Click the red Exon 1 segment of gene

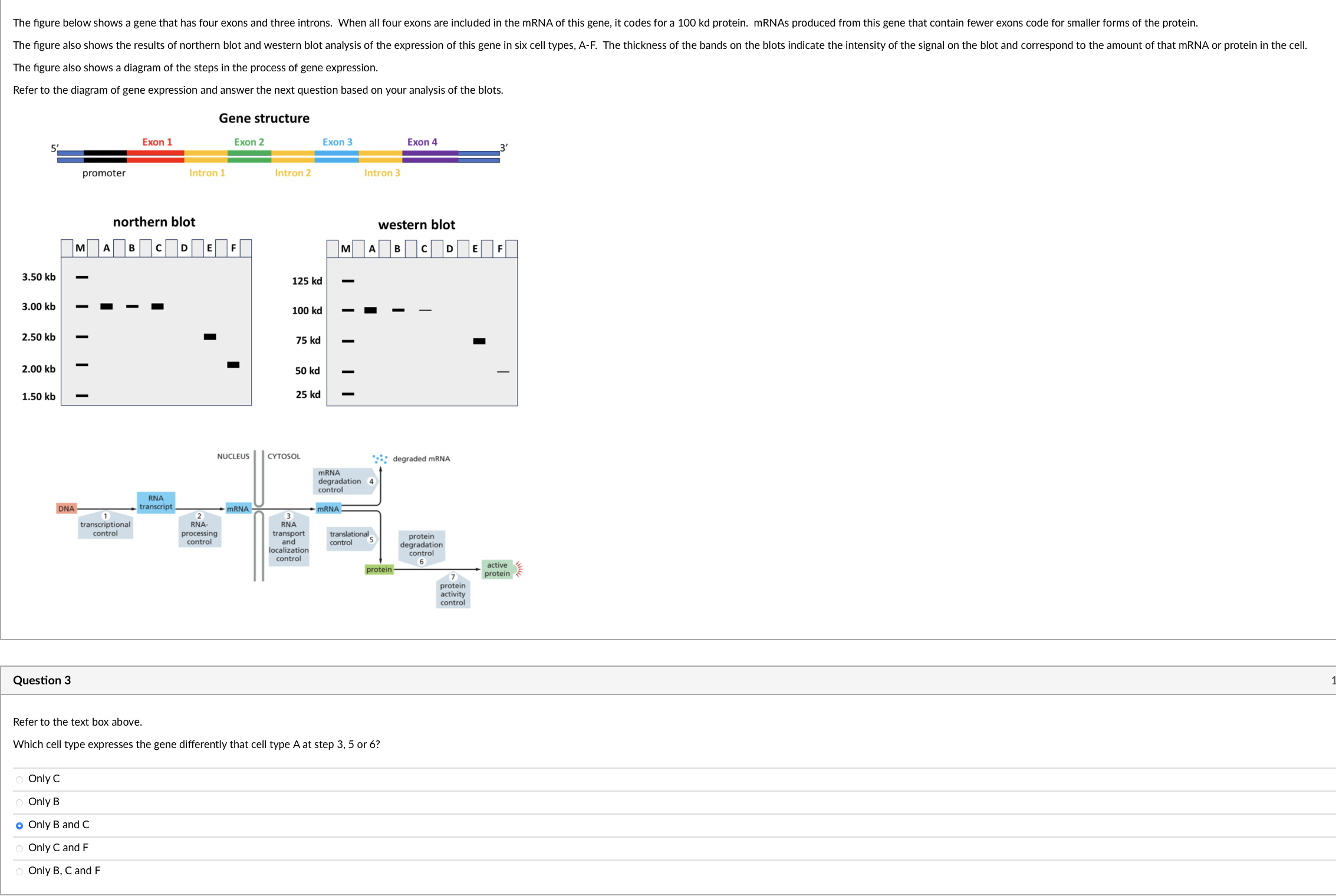coord(156,156)
